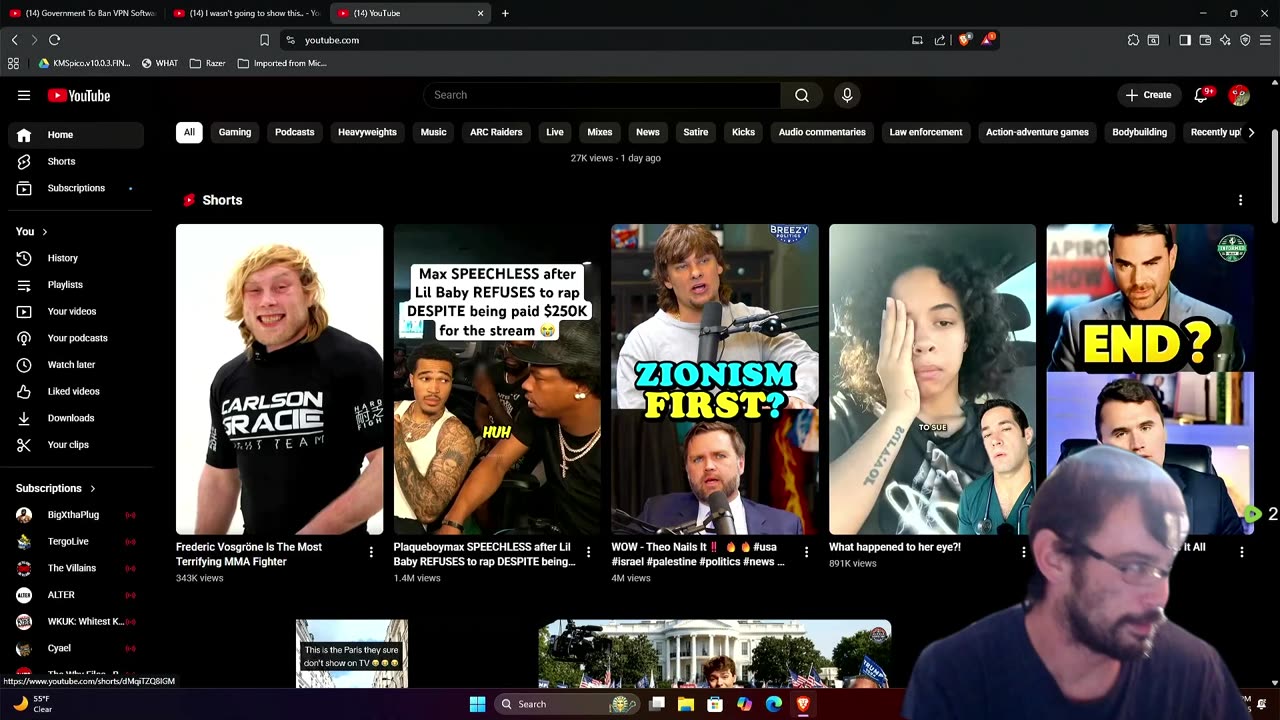Open Shorts in sidebar
The width and height of the screenshot is (1280, 720).
[x=76, y=161]
